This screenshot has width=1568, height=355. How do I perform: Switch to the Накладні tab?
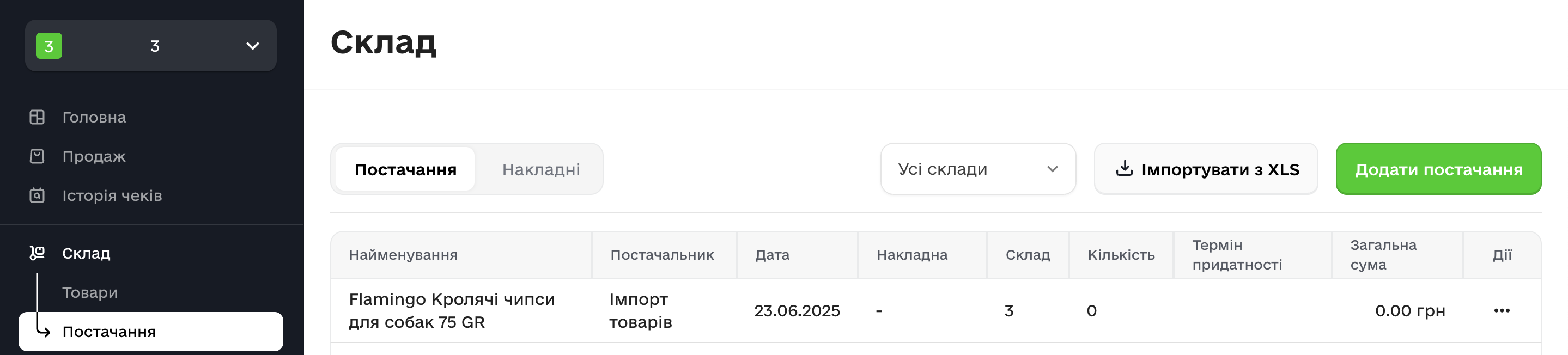(540, 169)
